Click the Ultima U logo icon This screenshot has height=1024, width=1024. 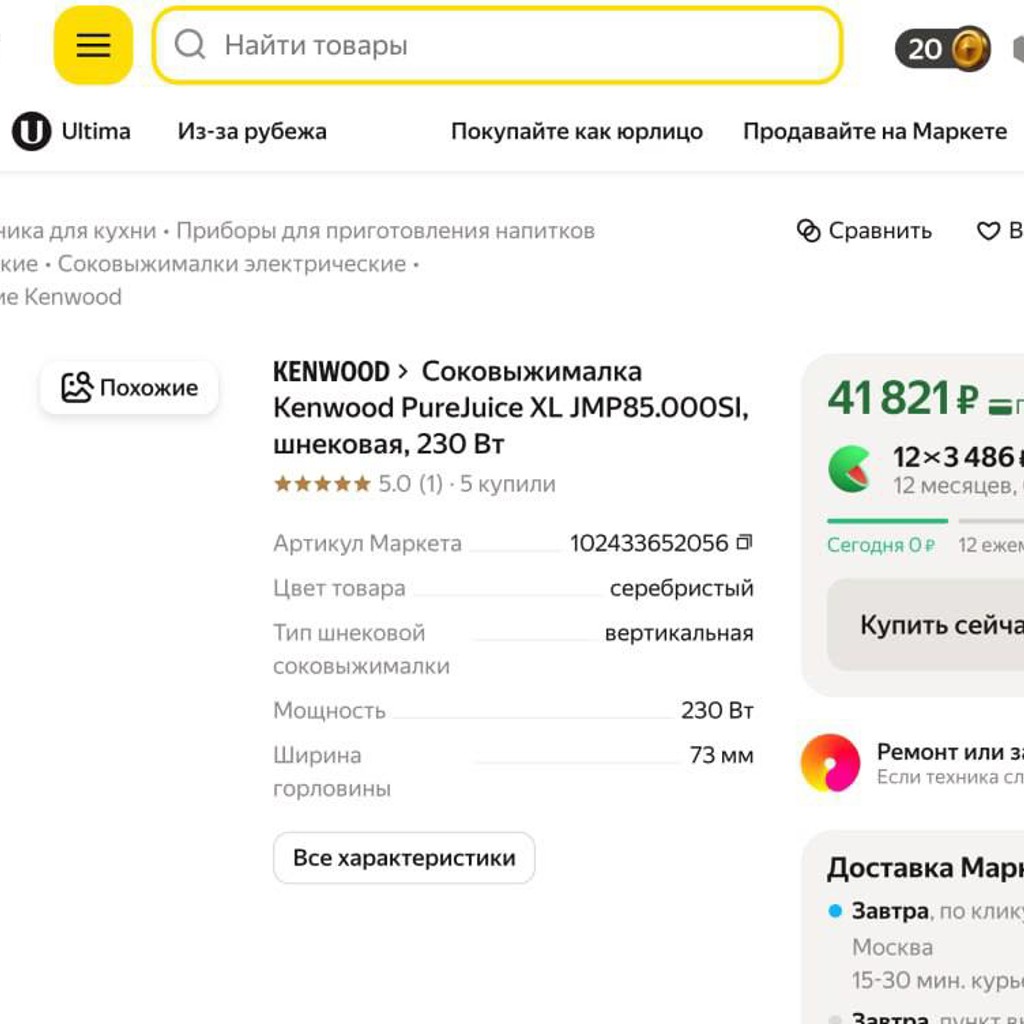[31, 131]
